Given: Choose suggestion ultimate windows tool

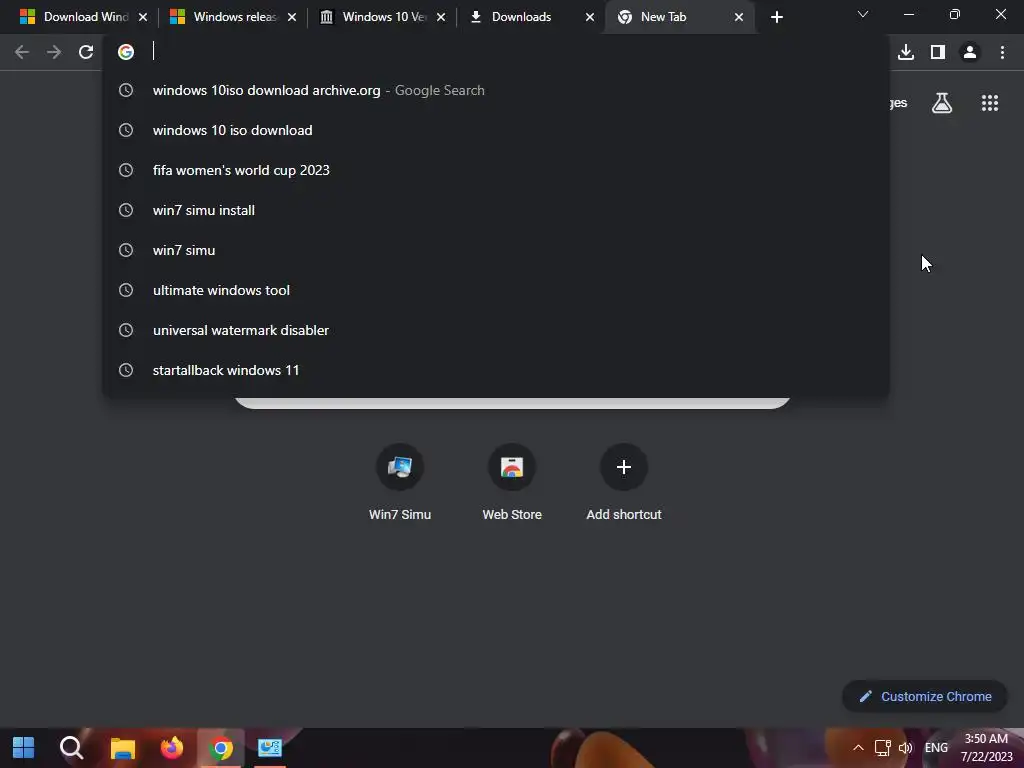Looking at the screenshot, I should point(496,290).
